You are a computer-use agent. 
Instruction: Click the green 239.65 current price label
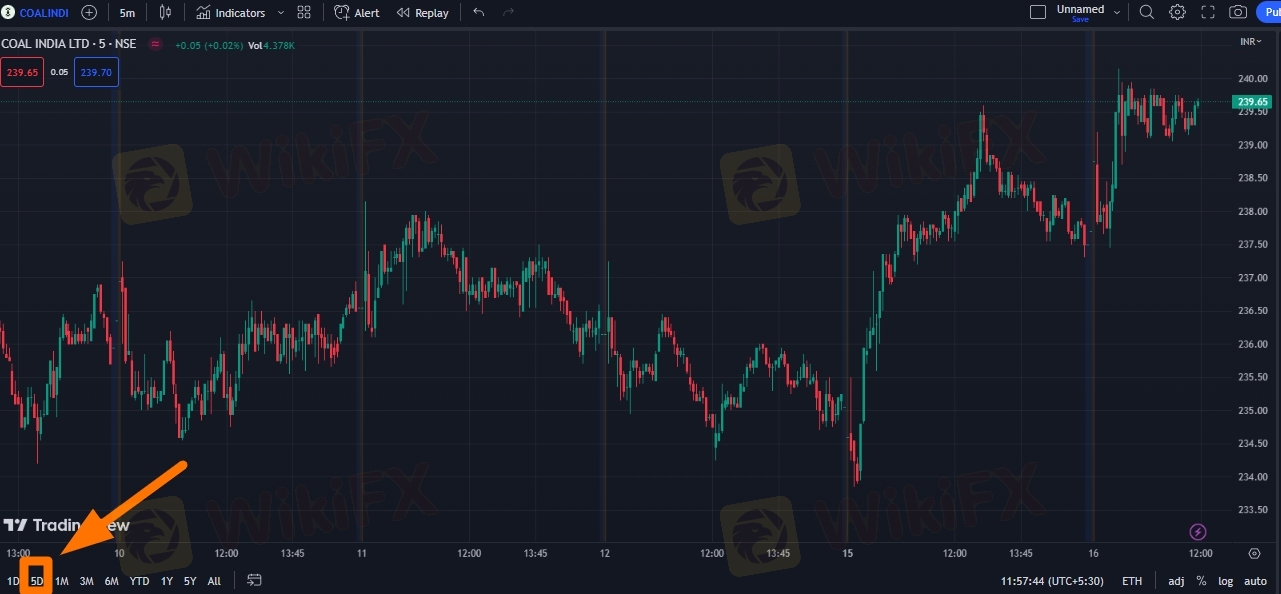[x=1252, y=102]
